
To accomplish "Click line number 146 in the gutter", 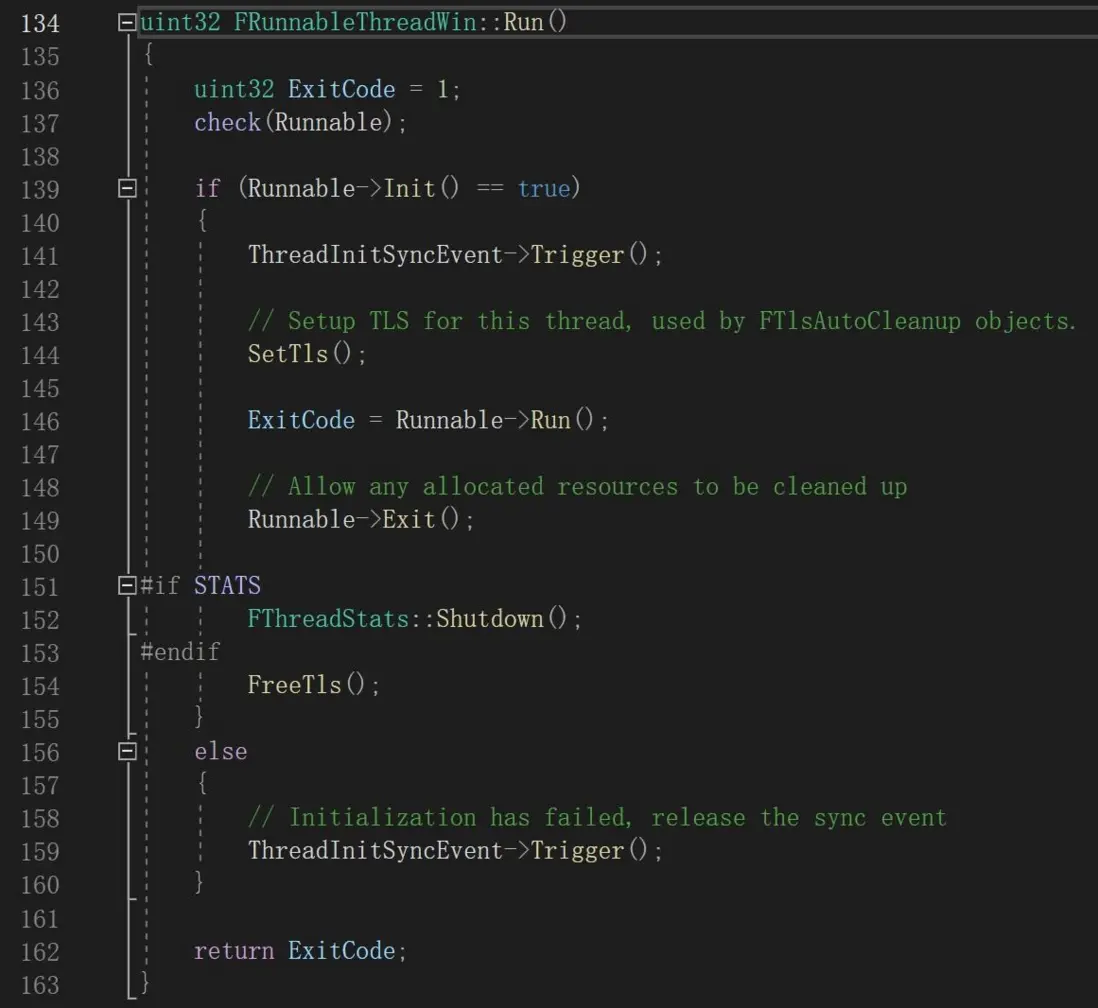I will click(x=40, y=421).
